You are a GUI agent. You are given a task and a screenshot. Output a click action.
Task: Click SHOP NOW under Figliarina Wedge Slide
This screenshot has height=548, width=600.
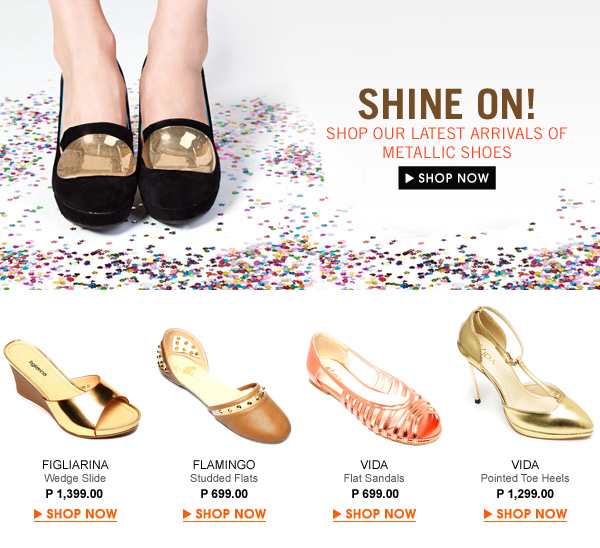point(75,514)
